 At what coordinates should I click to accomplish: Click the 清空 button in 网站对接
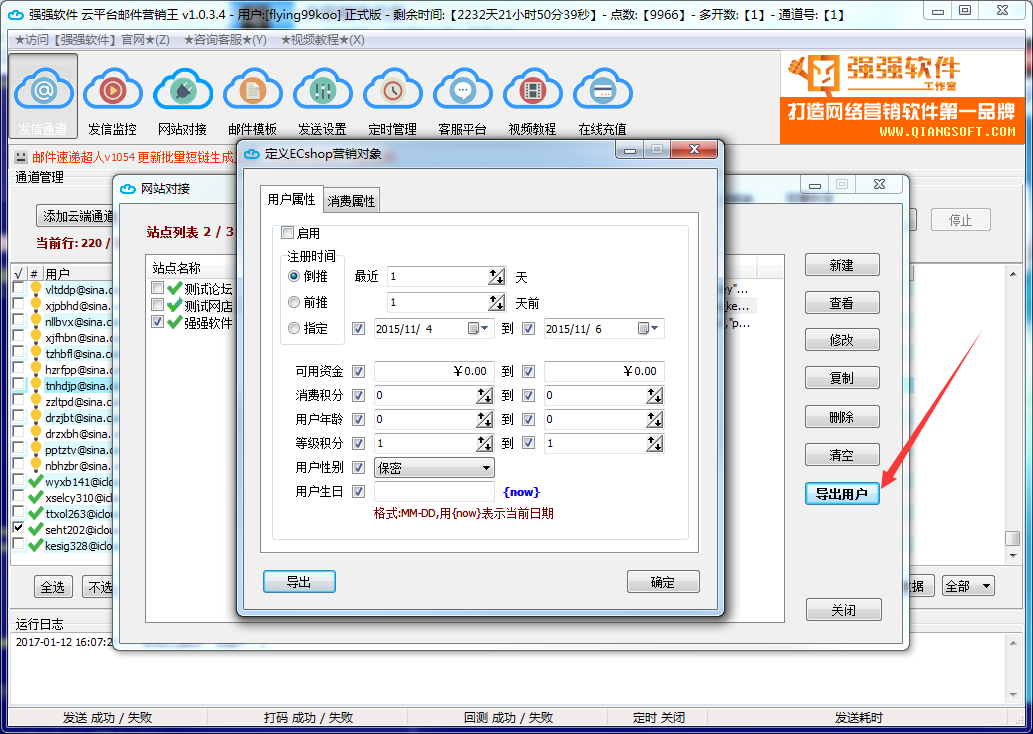click(842, 455)
